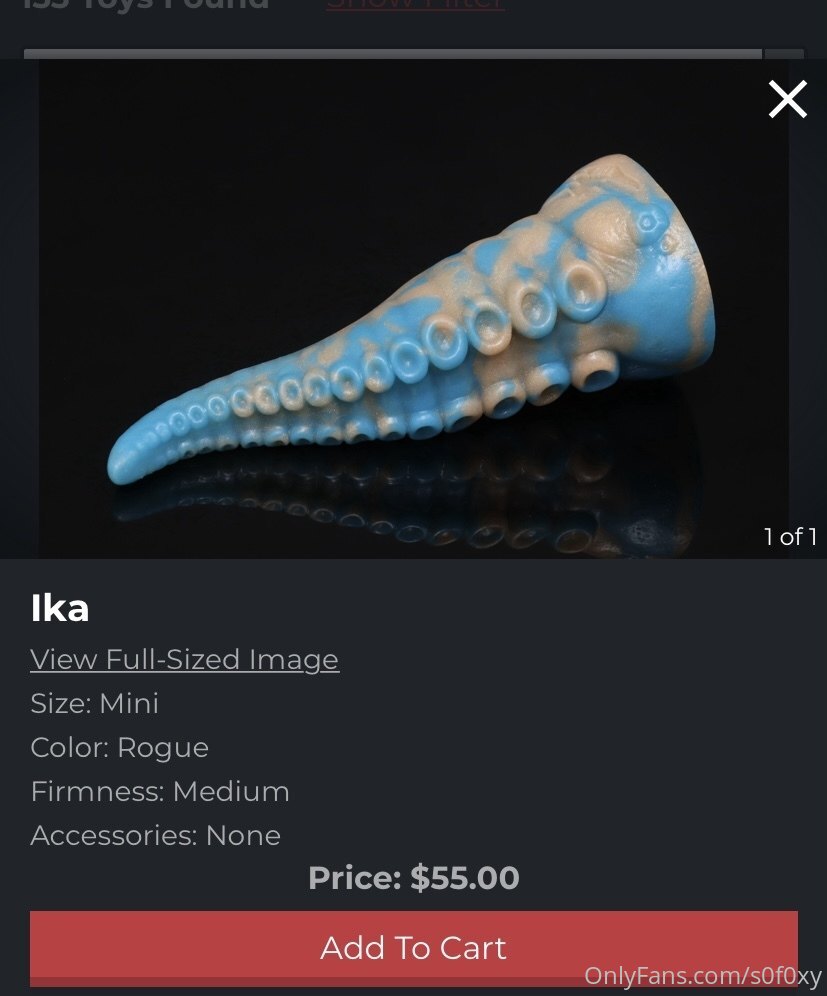Click the Firmness: Medium detail line
This screenshot has height=996, width=827.
pyautogui.click(x=160, y=791)
